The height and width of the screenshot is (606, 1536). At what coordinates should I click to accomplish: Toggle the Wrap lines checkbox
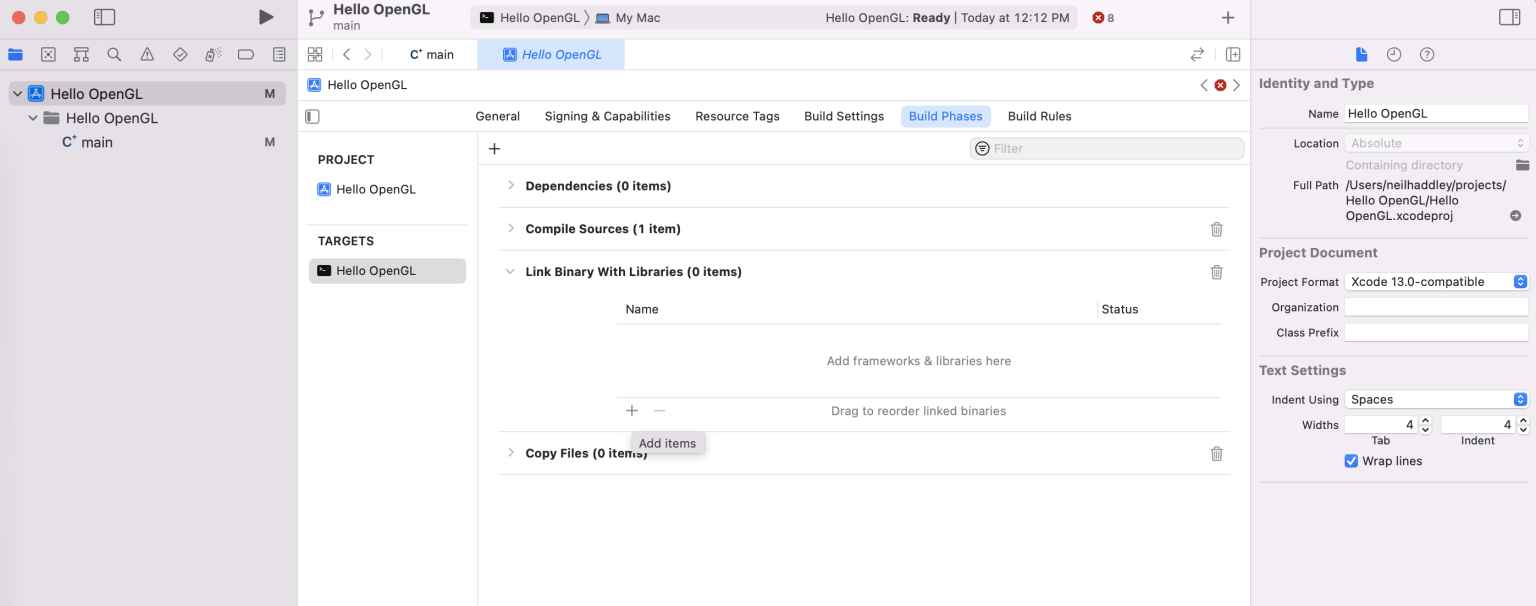click(x=1352, y=461)
